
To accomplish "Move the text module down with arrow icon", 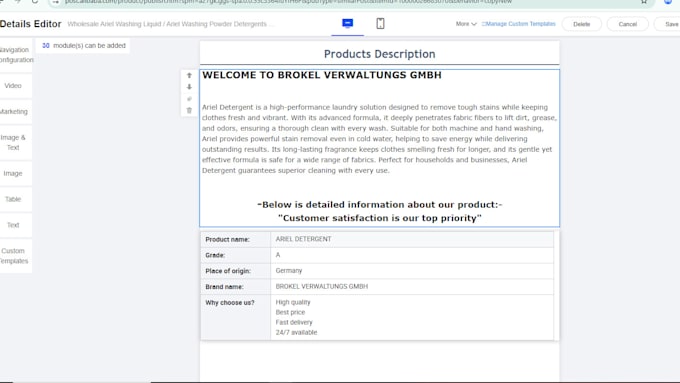I will pyautogui.click(x=189, y=87).
